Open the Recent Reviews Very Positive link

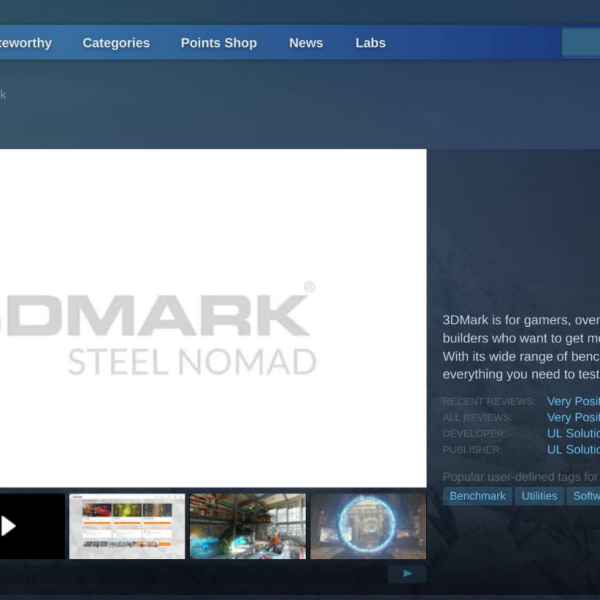573,401
